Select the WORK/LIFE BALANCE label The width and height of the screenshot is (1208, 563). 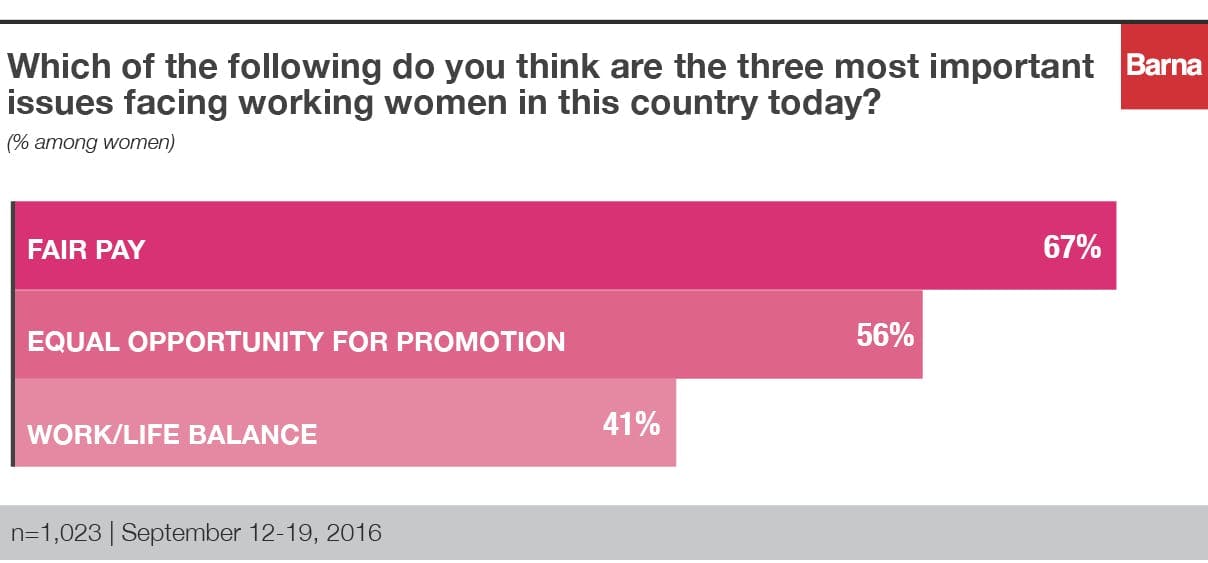click(172, 434)
